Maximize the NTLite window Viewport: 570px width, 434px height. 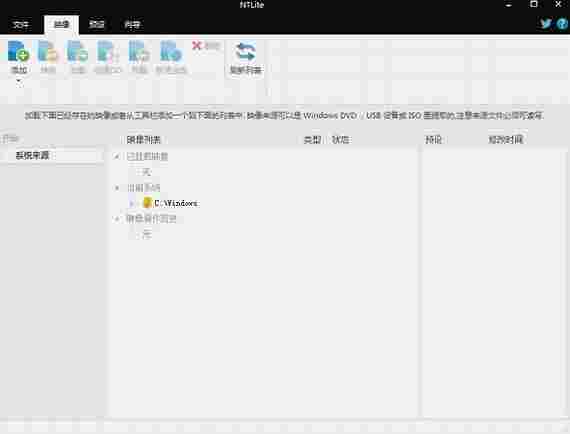tap(534, 4)
